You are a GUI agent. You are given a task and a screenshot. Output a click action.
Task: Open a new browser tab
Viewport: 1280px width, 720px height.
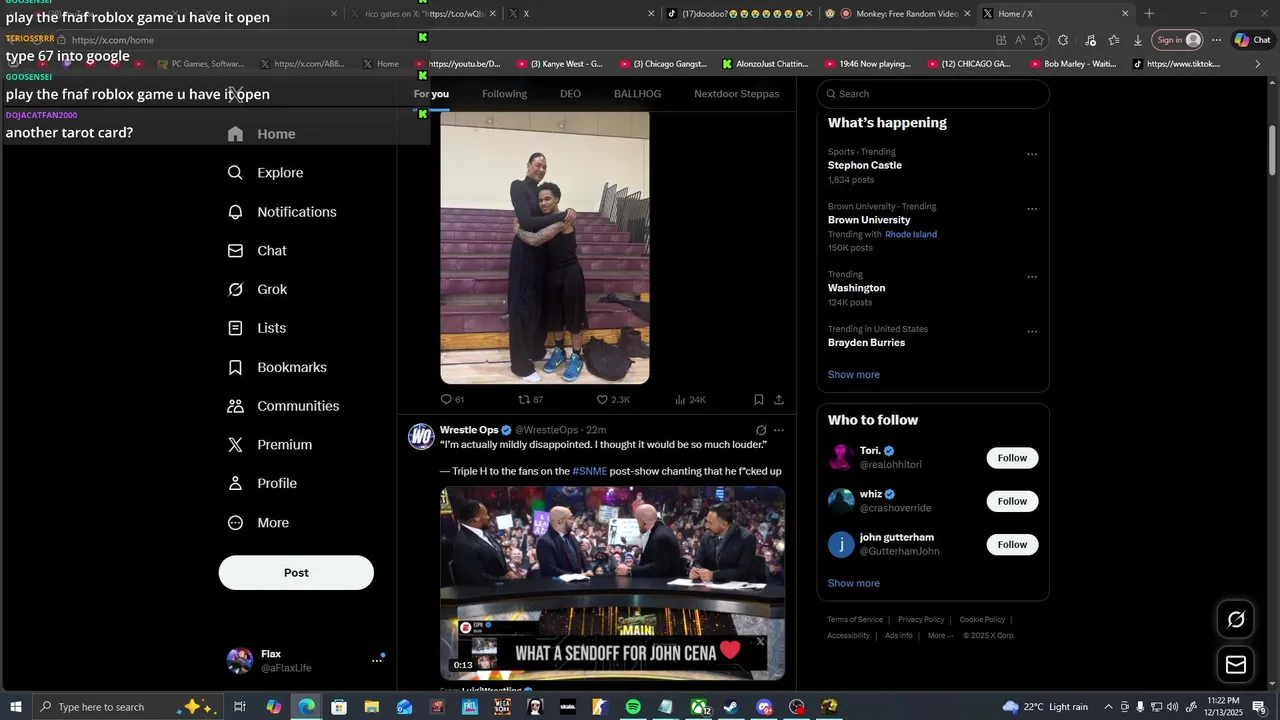point(1149,14)
